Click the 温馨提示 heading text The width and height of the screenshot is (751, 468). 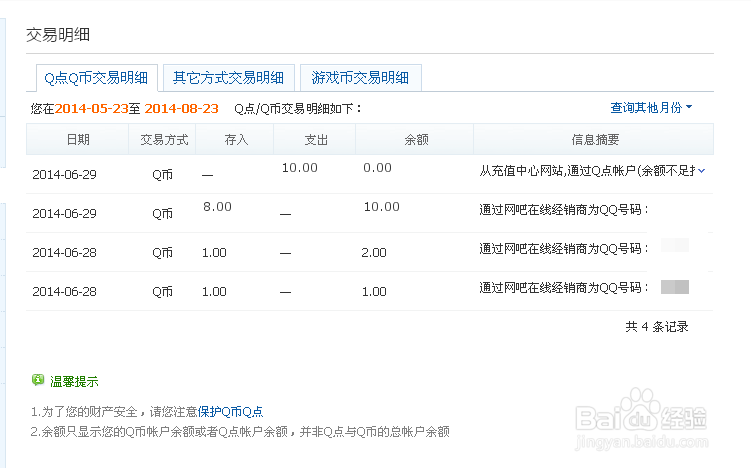click(x=74, y=381)
